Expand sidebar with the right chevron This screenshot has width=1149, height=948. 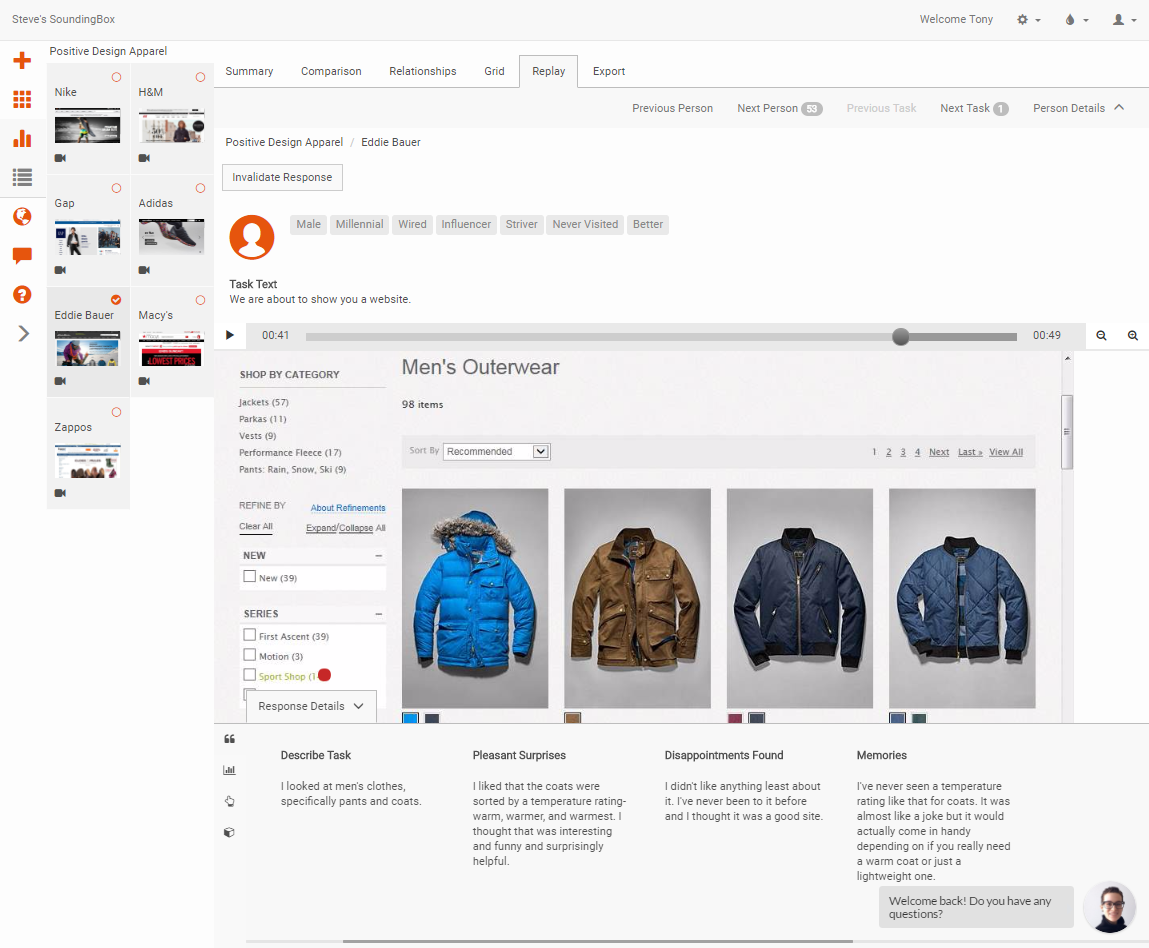coord(23,333)
